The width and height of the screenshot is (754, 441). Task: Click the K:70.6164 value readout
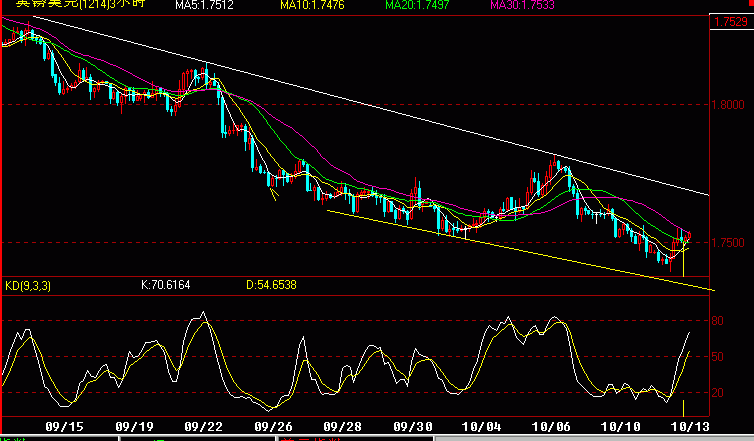pos(168,285)
